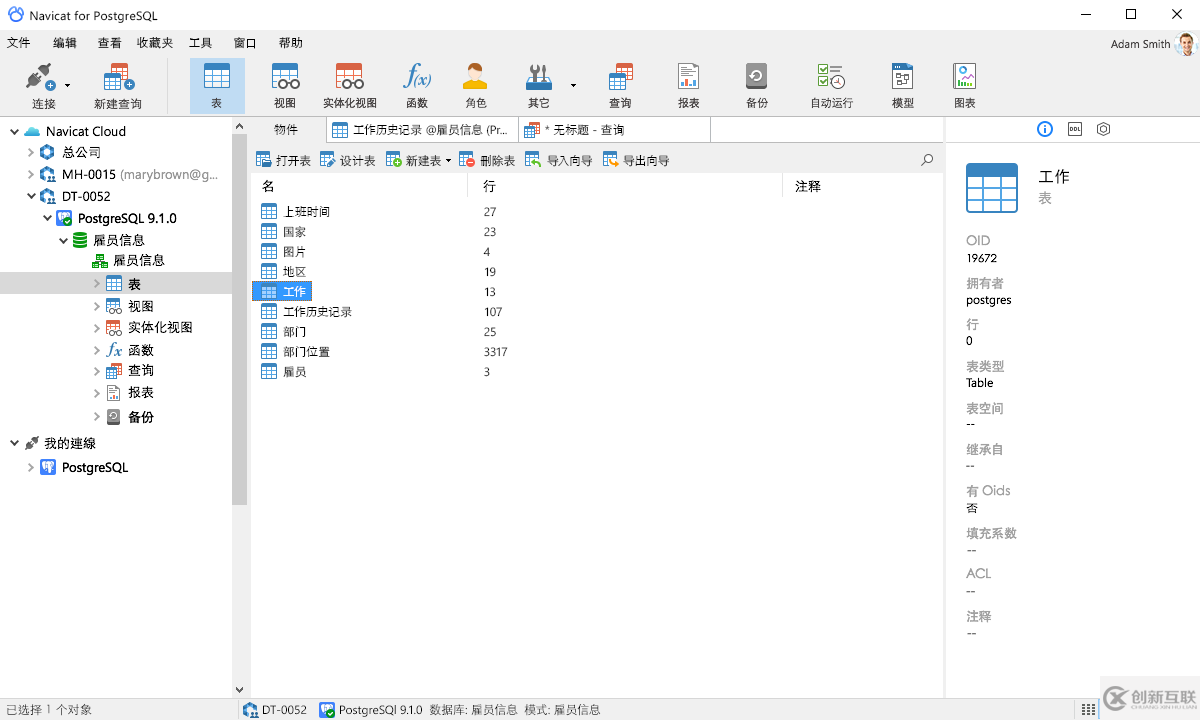
Task: Show the DDL pane via the DDL icon
Action: pos(1074,129)
